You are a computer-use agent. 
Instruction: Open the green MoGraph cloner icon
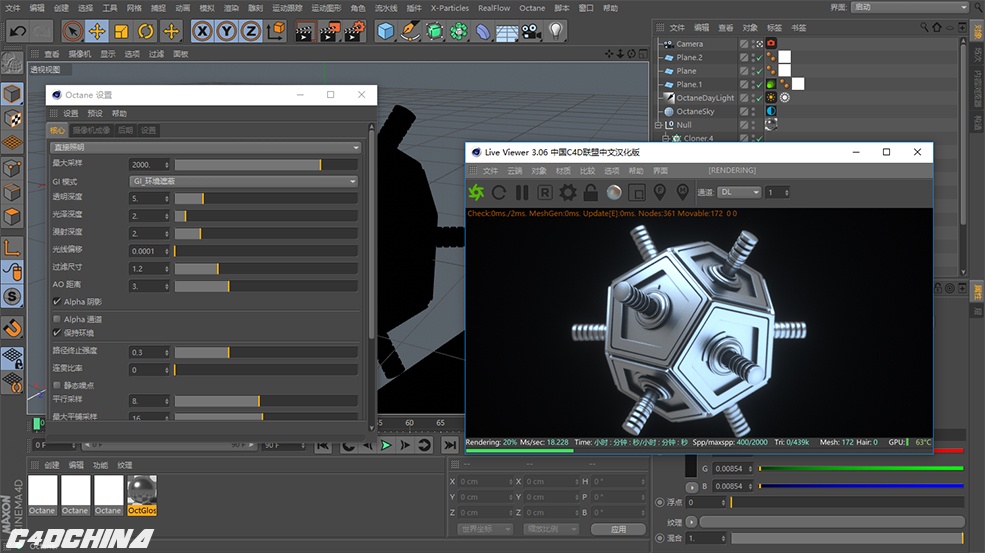pos(459,31)
